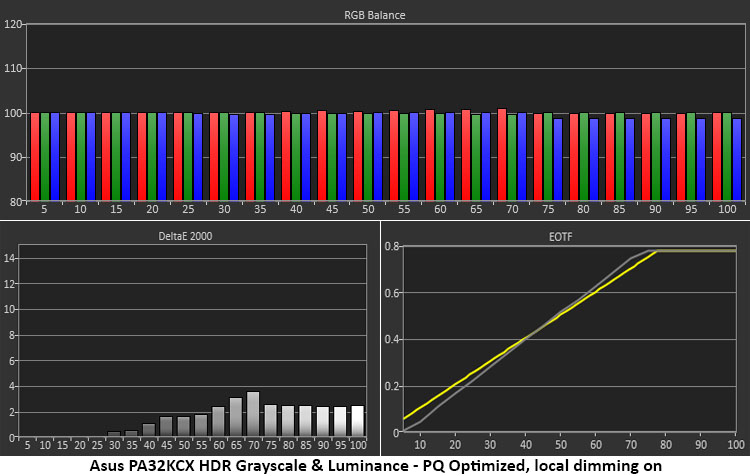Click the DeltaE 2000 chart title
Viewport: 750px width, 476px height.
point(185,236)
